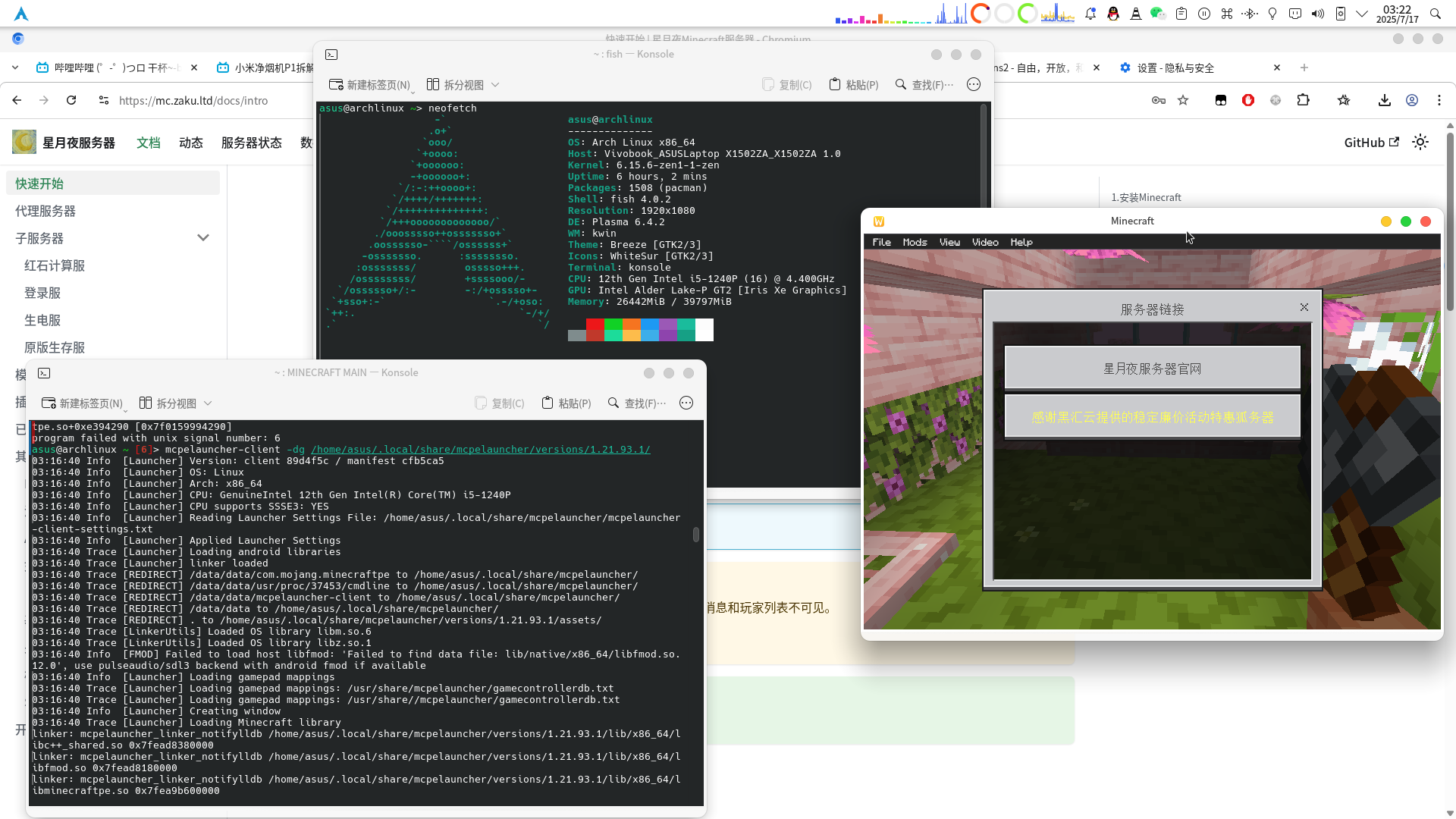
Task: Click 1.安装Minecraft in the page outline
Action: (1146, 197)
